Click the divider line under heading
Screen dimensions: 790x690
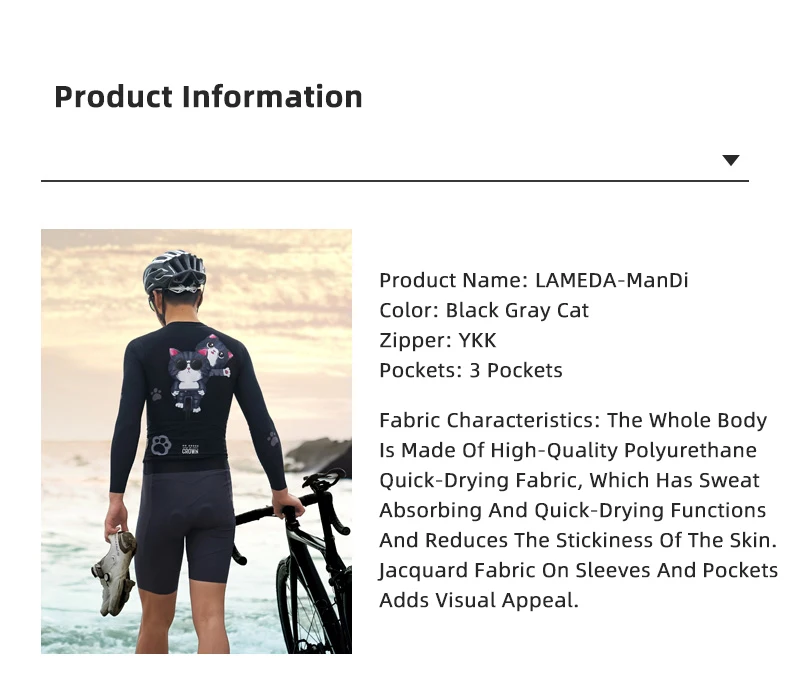click(x=394, y=180)
